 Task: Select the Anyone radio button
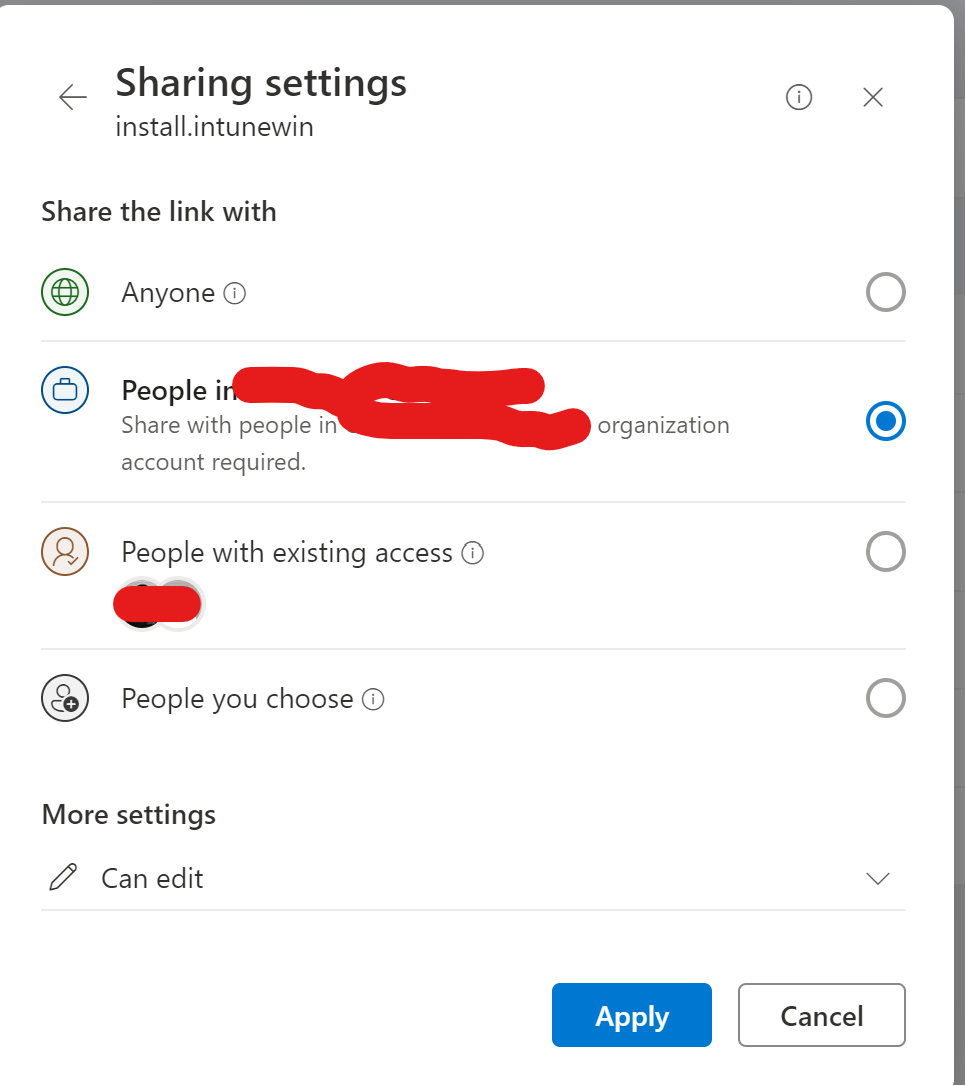[885, 292]
